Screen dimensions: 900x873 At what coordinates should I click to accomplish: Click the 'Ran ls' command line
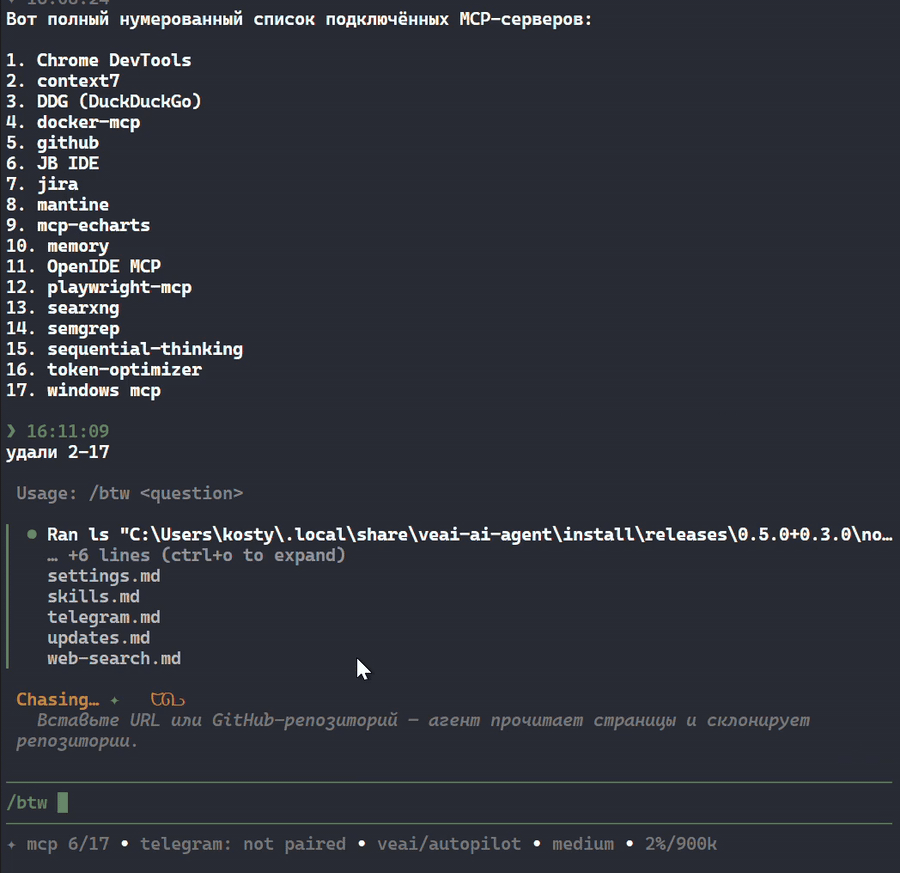point(470,535)
